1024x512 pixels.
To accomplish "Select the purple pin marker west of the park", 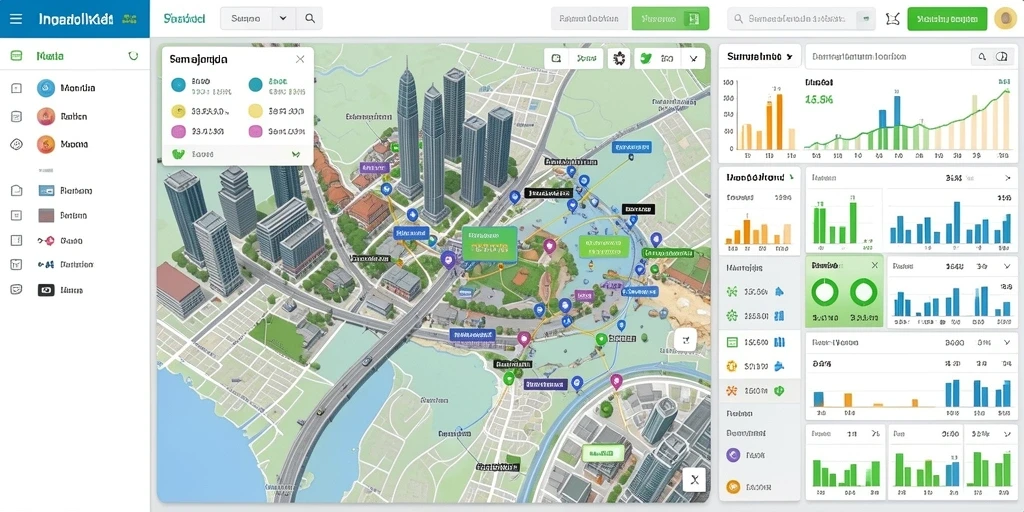I will coord(447,260).
